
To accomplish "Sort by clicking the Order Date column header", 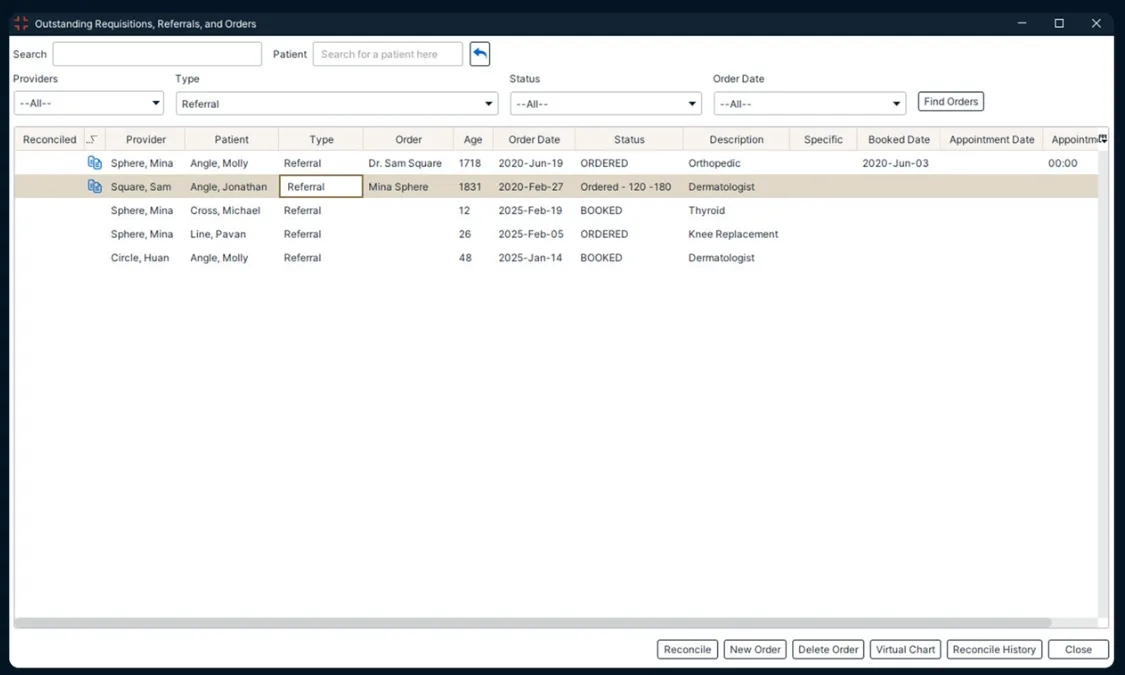I will tap(533, 139).
